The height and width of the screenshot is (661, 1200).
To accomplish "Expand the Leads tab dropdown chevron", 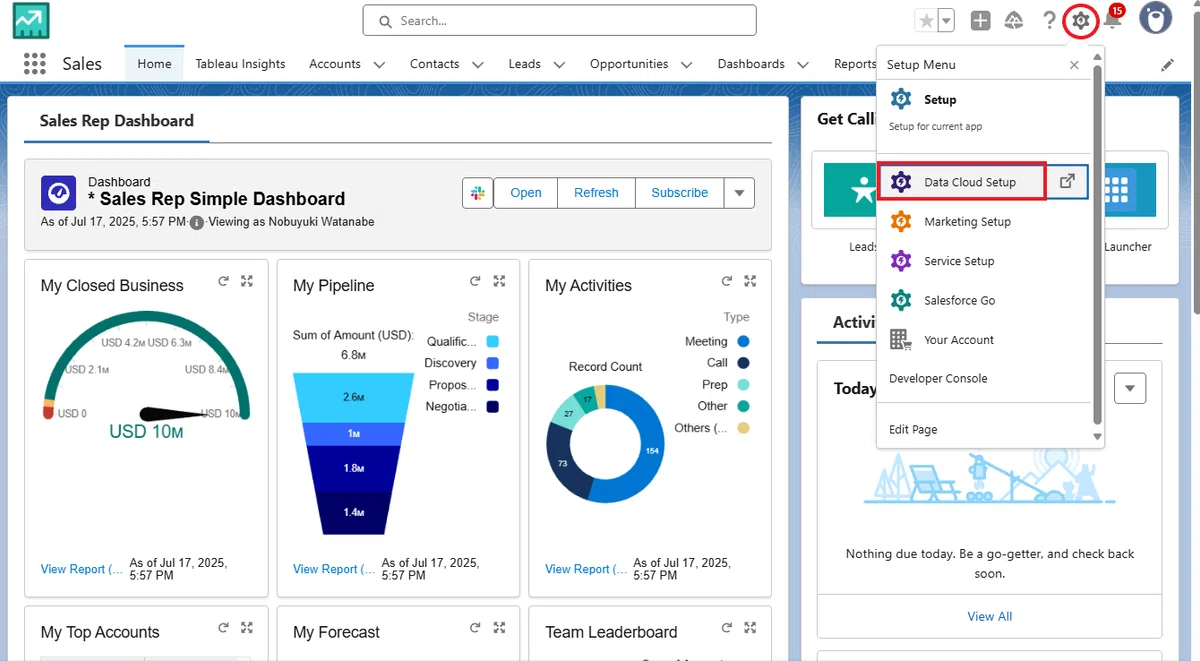I will pyautogui.click(x=559, y=65).
